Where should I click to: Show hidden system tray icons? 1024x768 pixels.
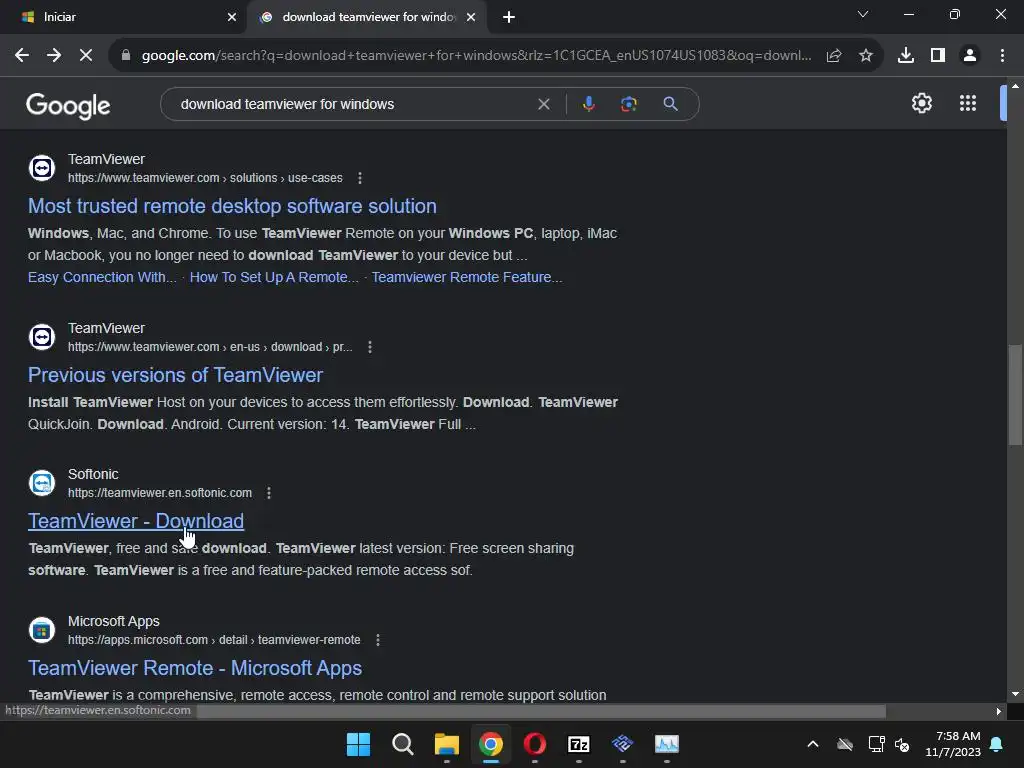coord(813,744)
